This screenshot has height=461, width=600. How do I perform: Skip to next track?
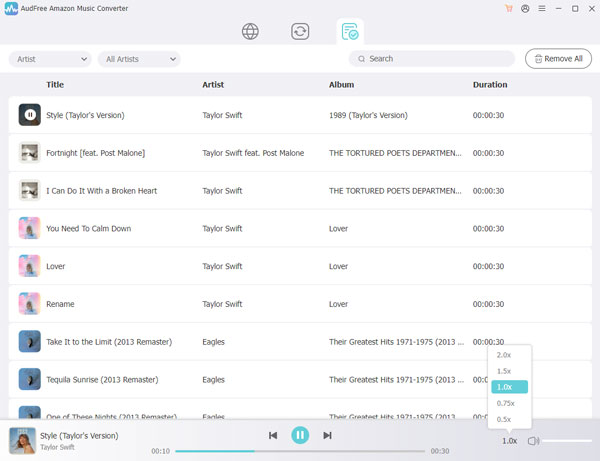(327, 435)
